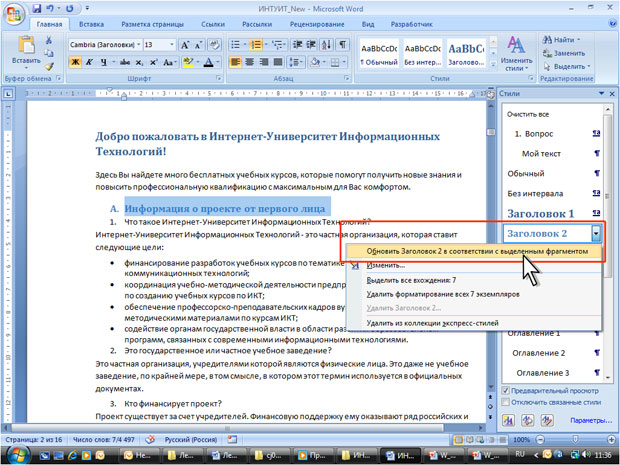Click the Find (Найти) binoculars button
The width and height of the screenshot is (620, 465).
[561, 40]
